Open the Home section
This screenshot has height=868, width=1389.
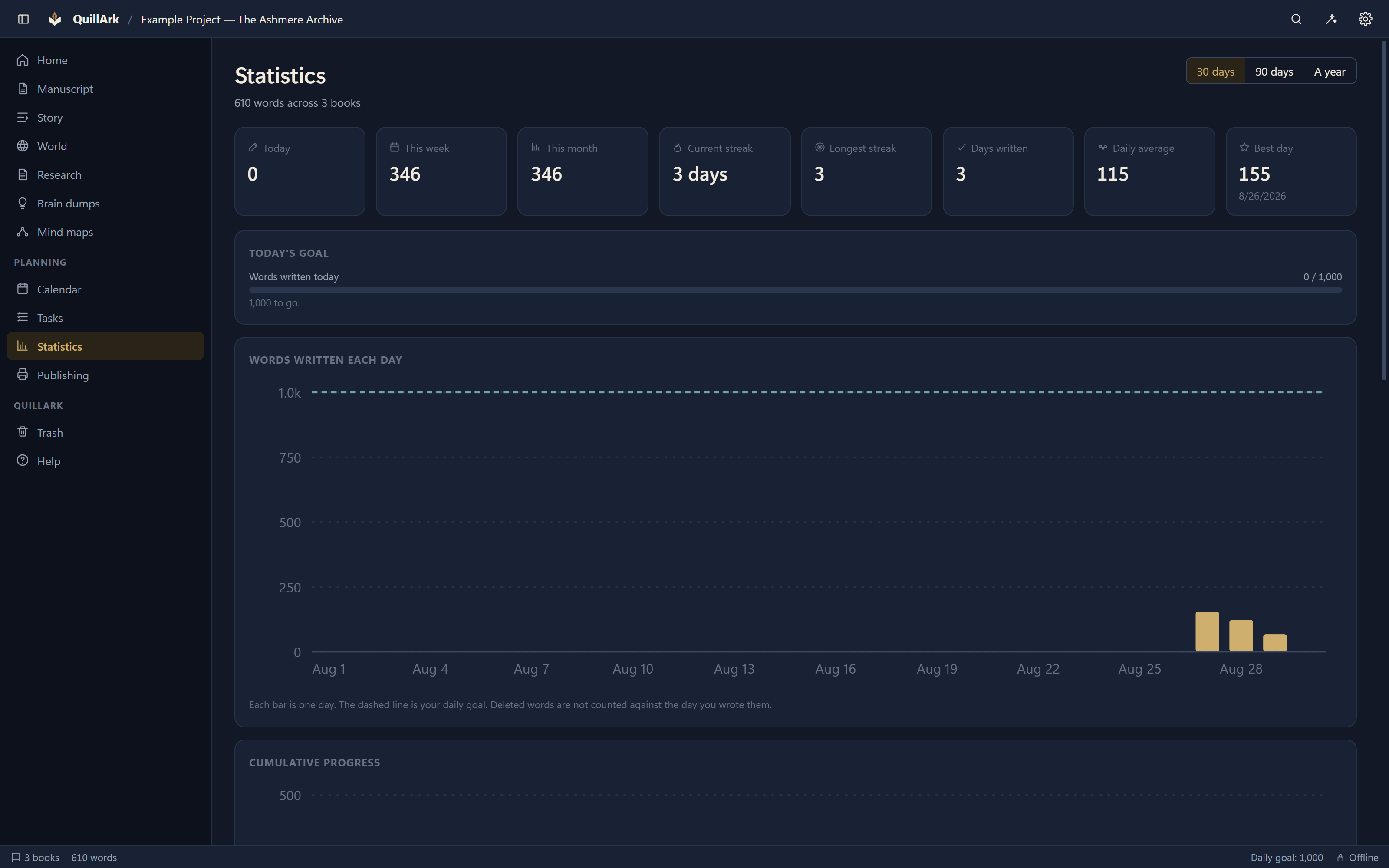click(105, 60)
